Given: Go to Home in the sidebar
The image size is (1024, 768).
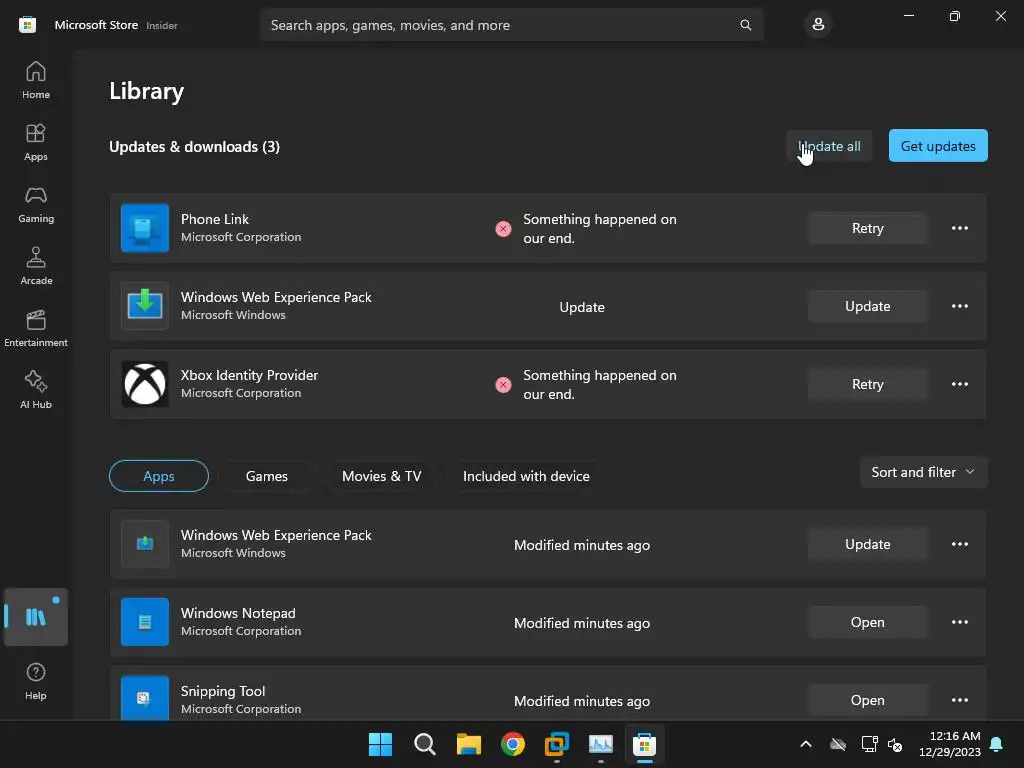Looking at the screenshot, I should point(36,80).
